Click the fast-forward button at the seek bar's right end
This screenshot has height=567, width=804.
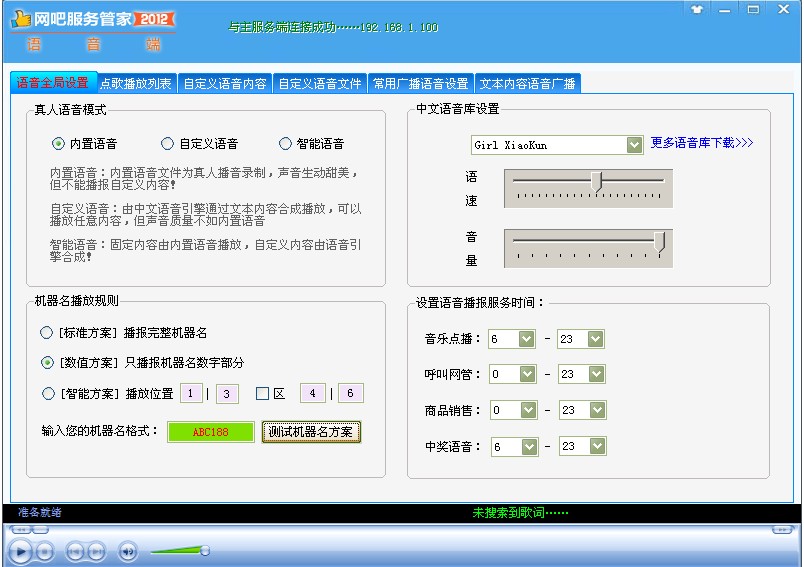782,530
